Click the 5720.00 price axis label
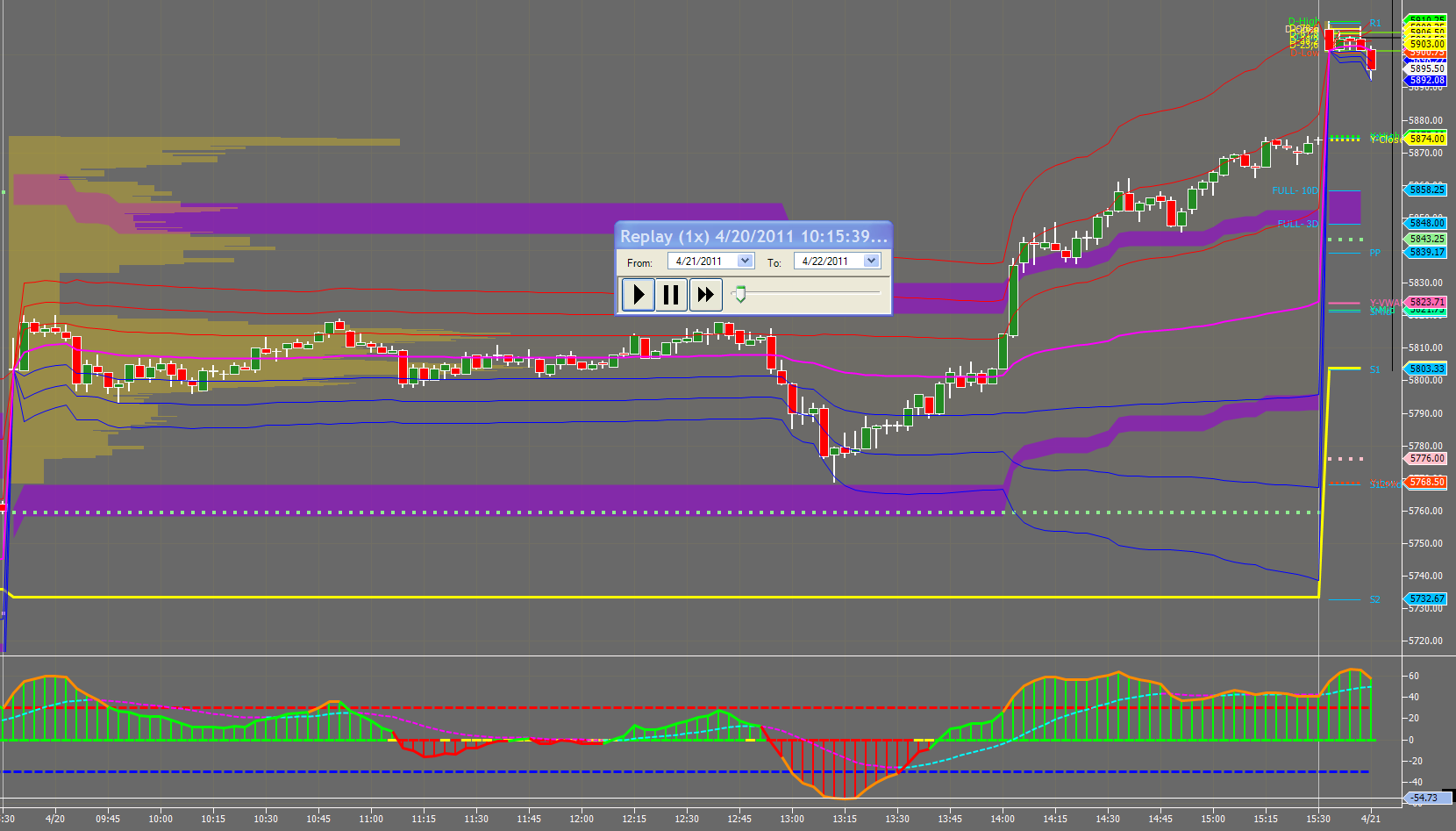Screen dimensions: 1456x831 click(1426, 641)
